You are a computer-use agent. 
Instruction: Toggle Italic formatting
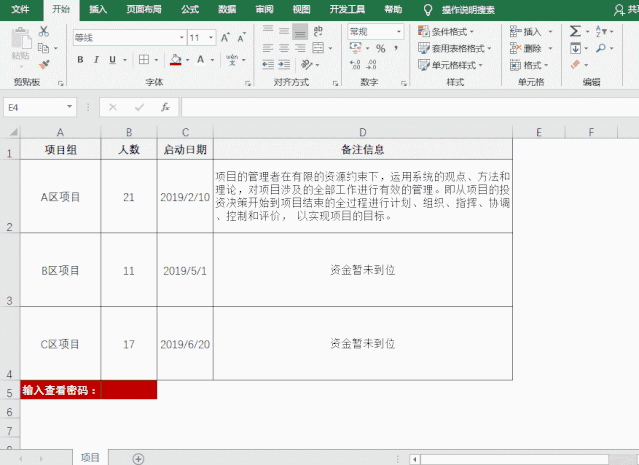tap(98, 60)
